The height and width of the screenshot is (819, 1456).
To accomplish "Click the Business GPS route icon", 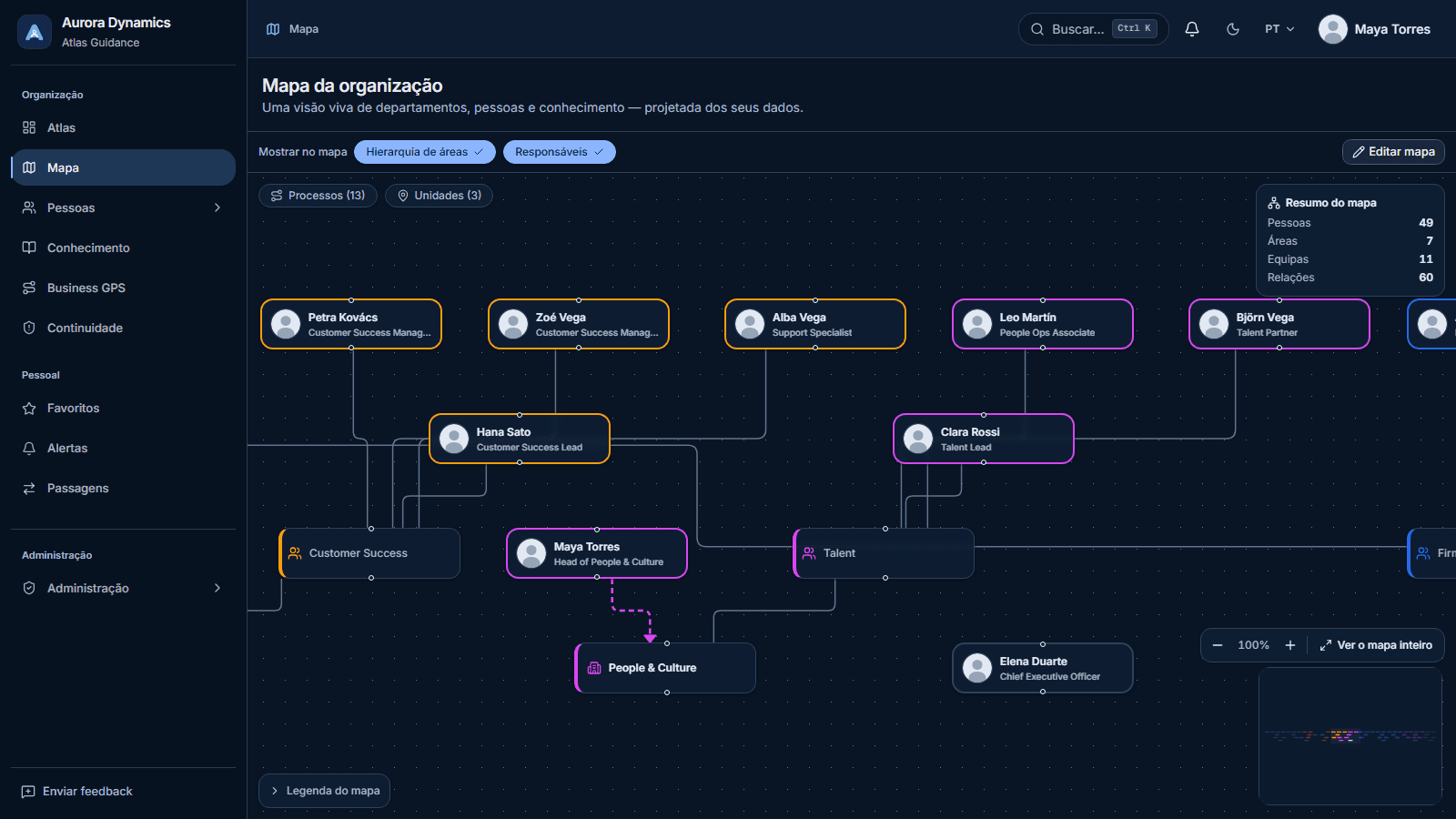I will click(x=29, y=288).
